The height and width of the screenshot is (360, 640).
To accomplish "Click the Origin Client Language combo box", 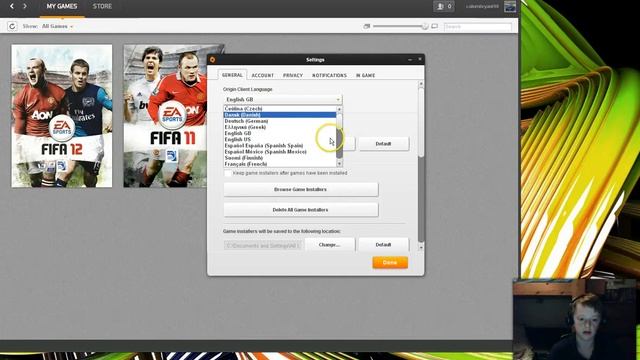I will click(x=283, y=99).
